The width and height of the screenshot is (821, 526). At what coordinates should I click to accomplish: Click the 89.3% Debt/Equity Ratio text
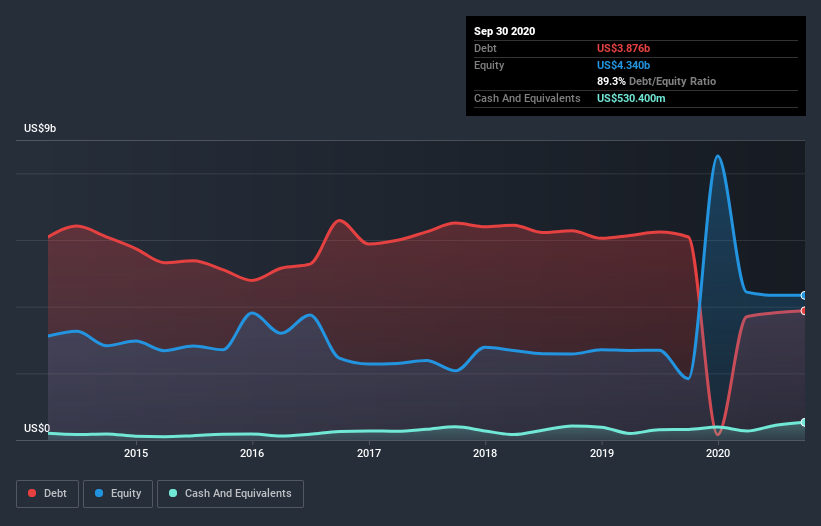[656, 82]
